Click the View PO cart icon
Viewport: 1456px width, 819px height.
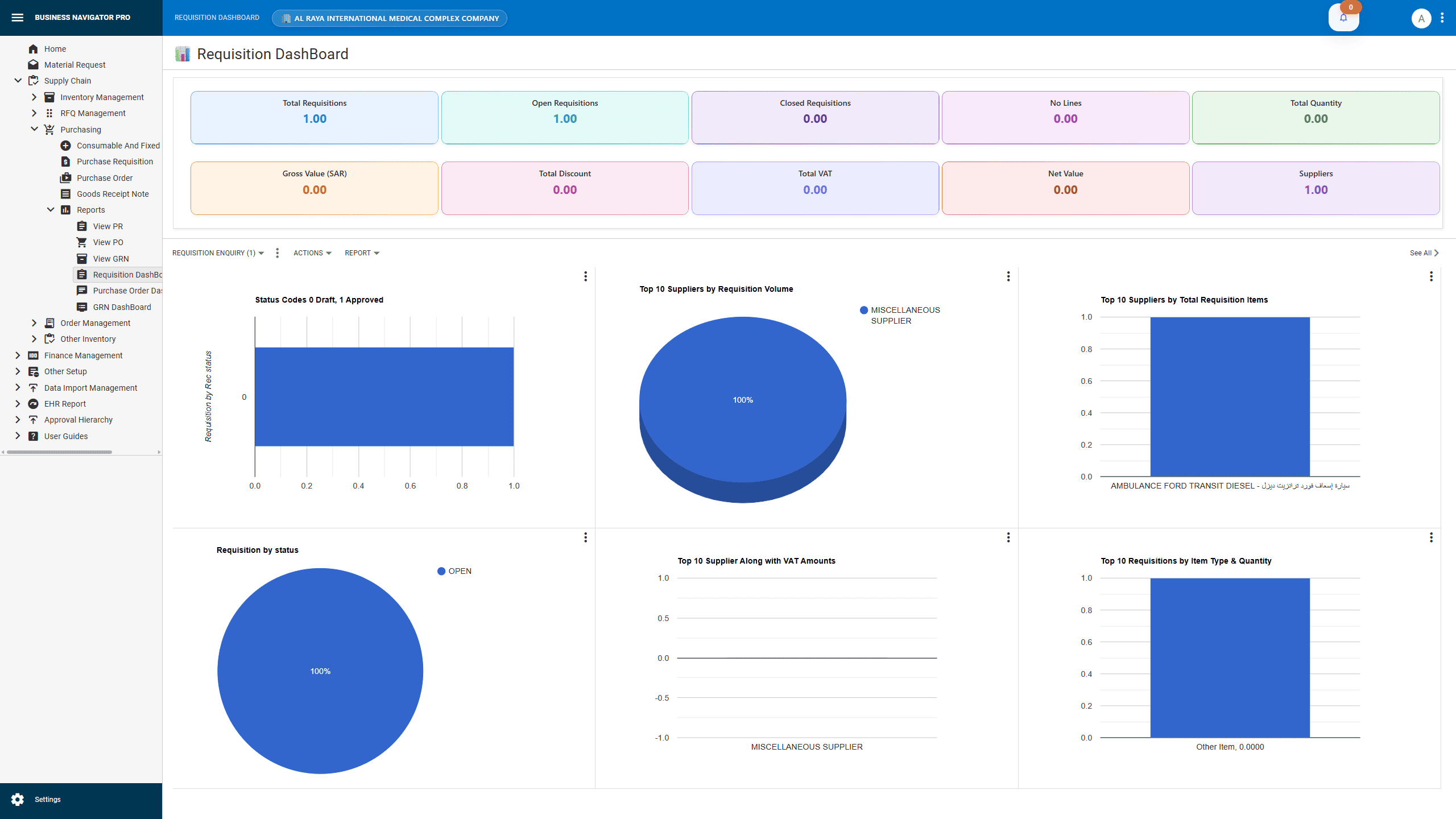pyautogui.click(x=82, y=242)
